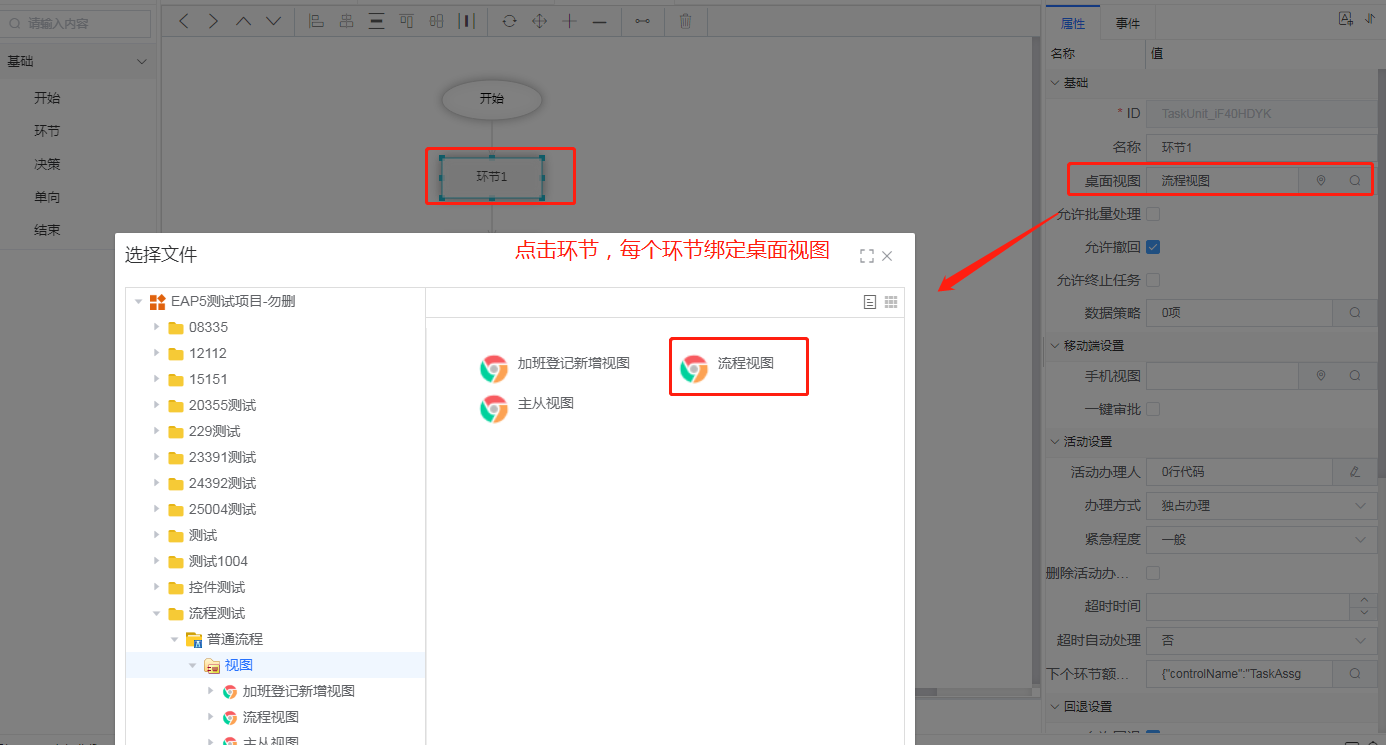1386x745 pixels.
Task: Uncheck the 允许撤回 checkbox
Action: [1153, 247]
